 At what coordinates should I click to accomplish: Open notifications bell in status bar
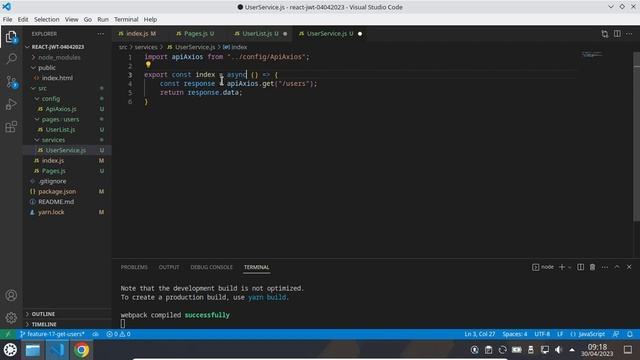[630, 334]
